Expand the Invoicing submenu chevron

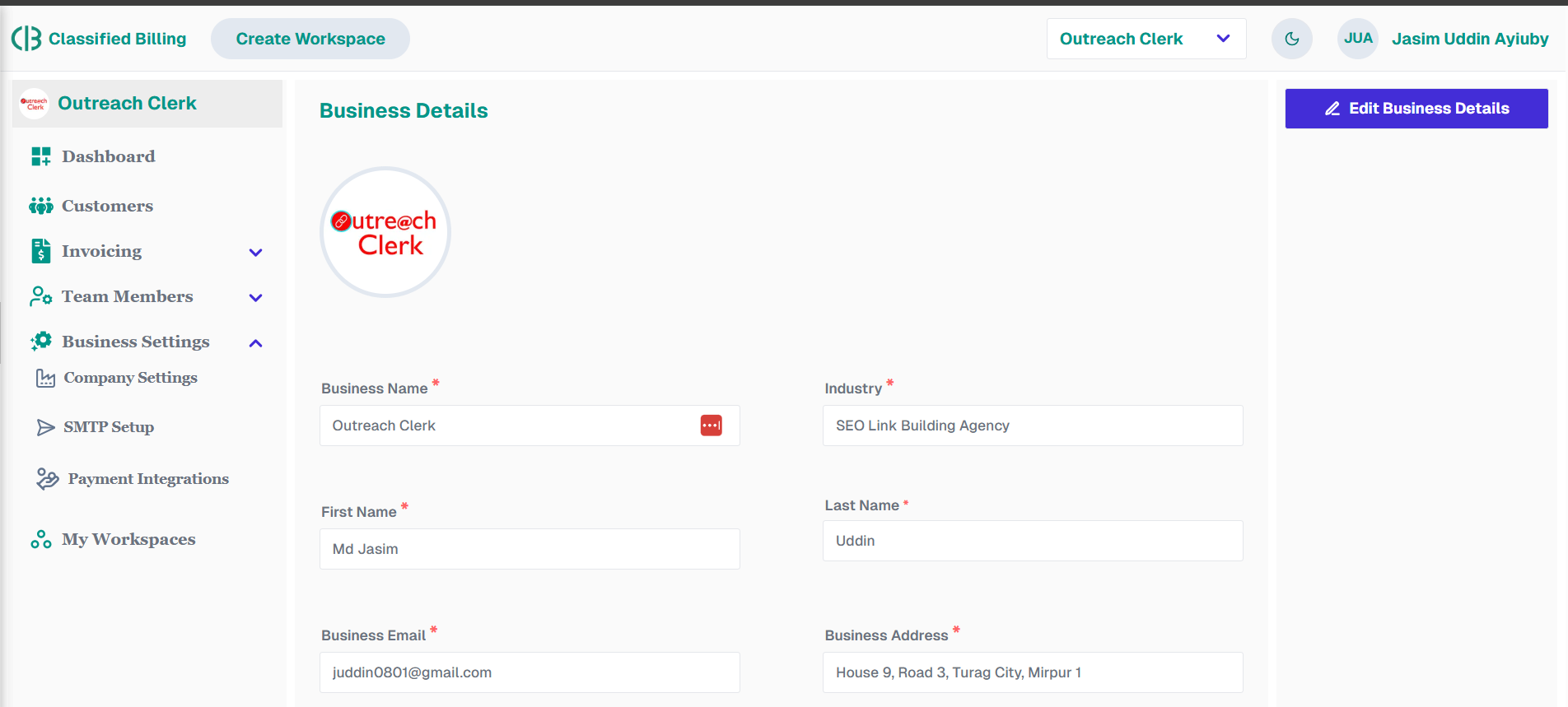255,253
